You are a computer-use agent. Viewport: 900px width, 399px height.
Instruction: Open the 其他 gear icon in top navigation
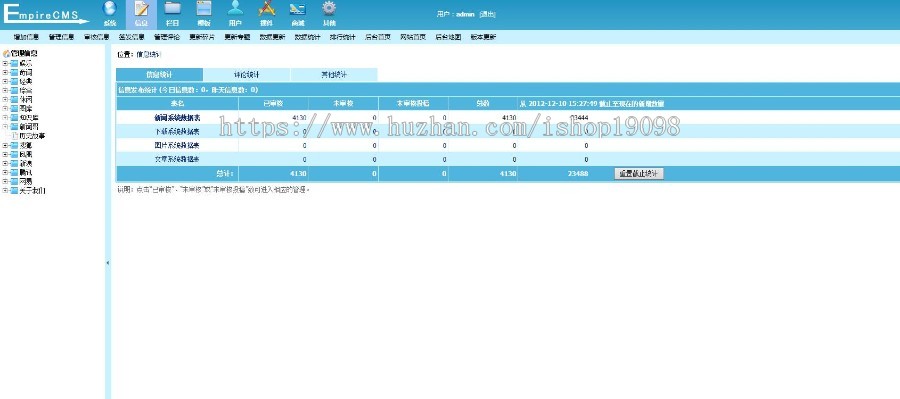click(x=328, y=8)
